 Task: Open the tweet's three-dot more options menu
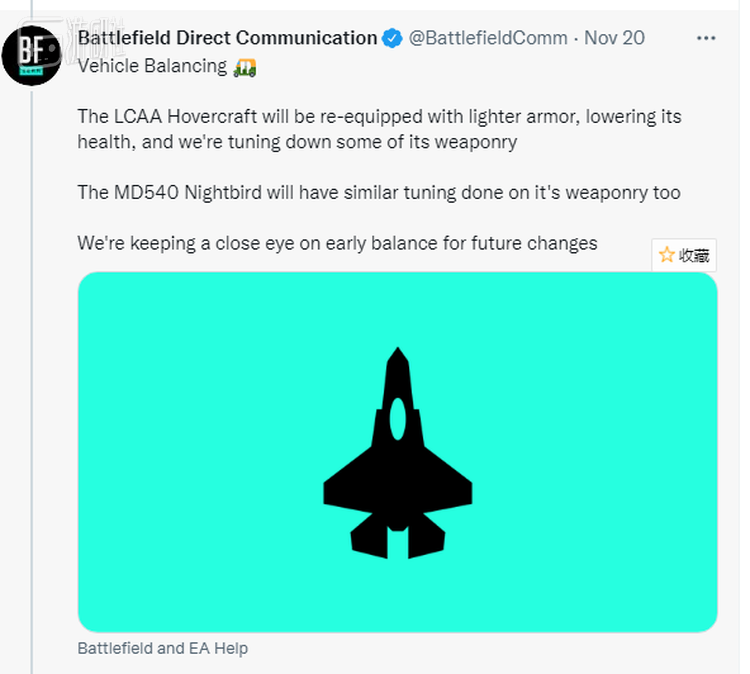(706, 39)
